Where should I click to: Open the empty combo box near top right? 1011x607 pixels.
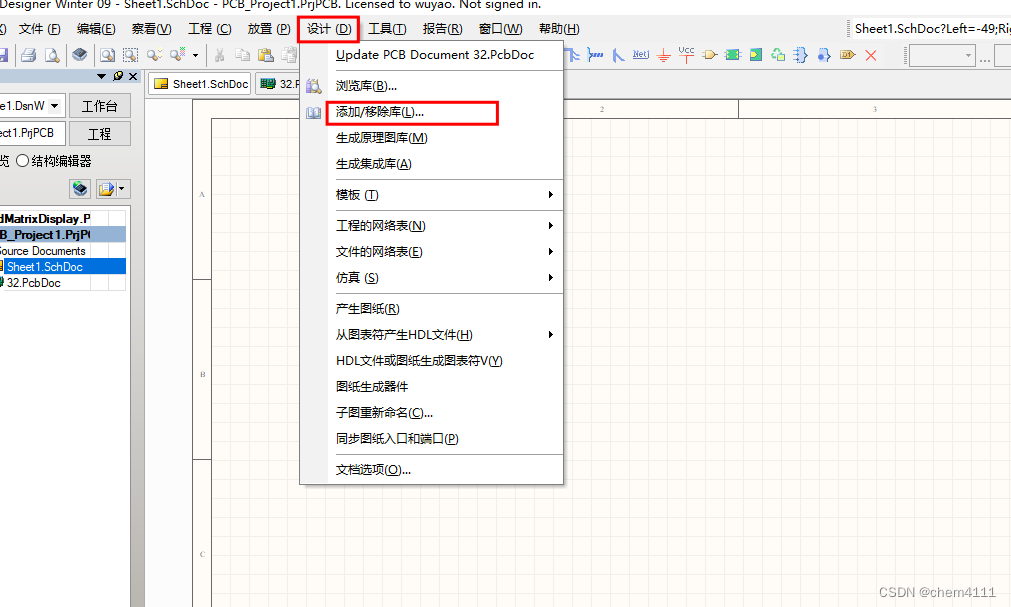(940, 55)
